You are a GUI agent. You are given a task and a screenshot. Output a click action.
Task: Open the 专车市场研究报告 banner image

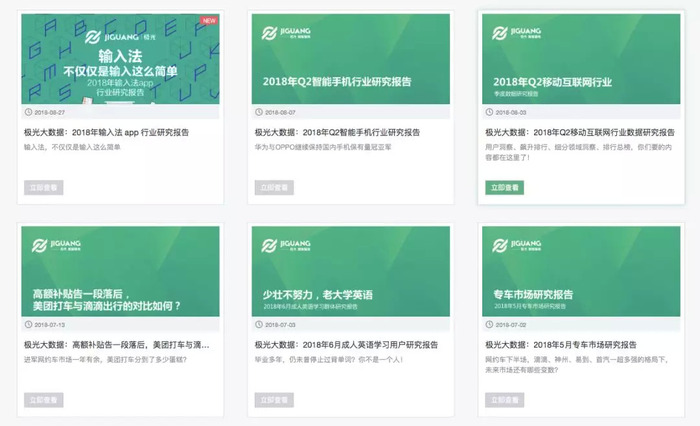pos(581,271)
